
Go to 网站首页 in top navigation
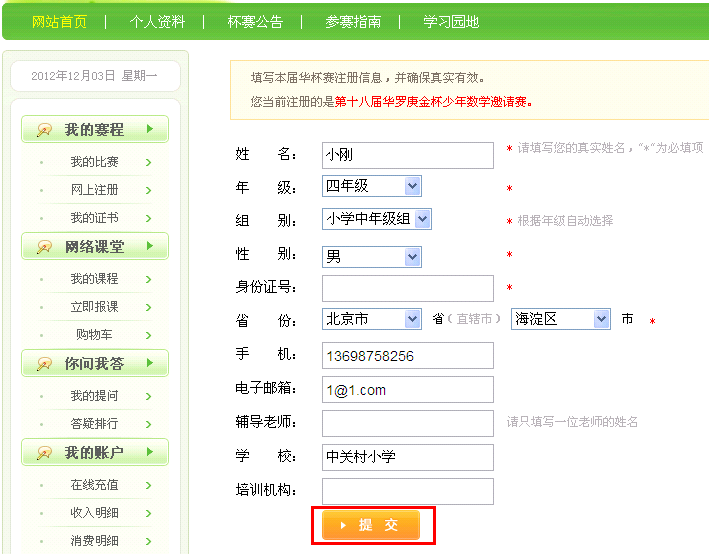59,21
